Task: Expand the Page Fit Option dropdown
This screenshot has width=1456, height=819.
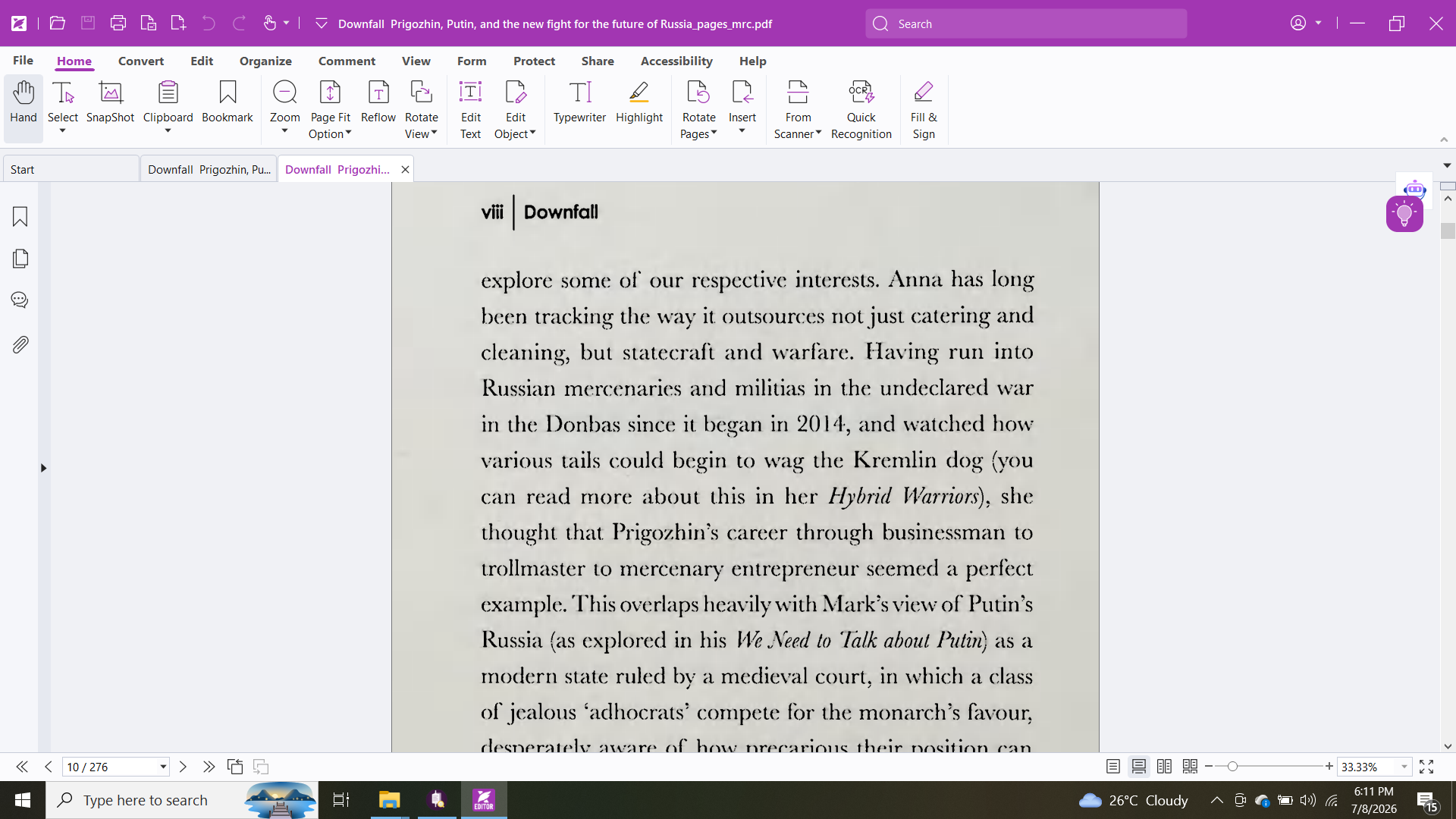Action: pyautogui.click(x=330, y=110)
